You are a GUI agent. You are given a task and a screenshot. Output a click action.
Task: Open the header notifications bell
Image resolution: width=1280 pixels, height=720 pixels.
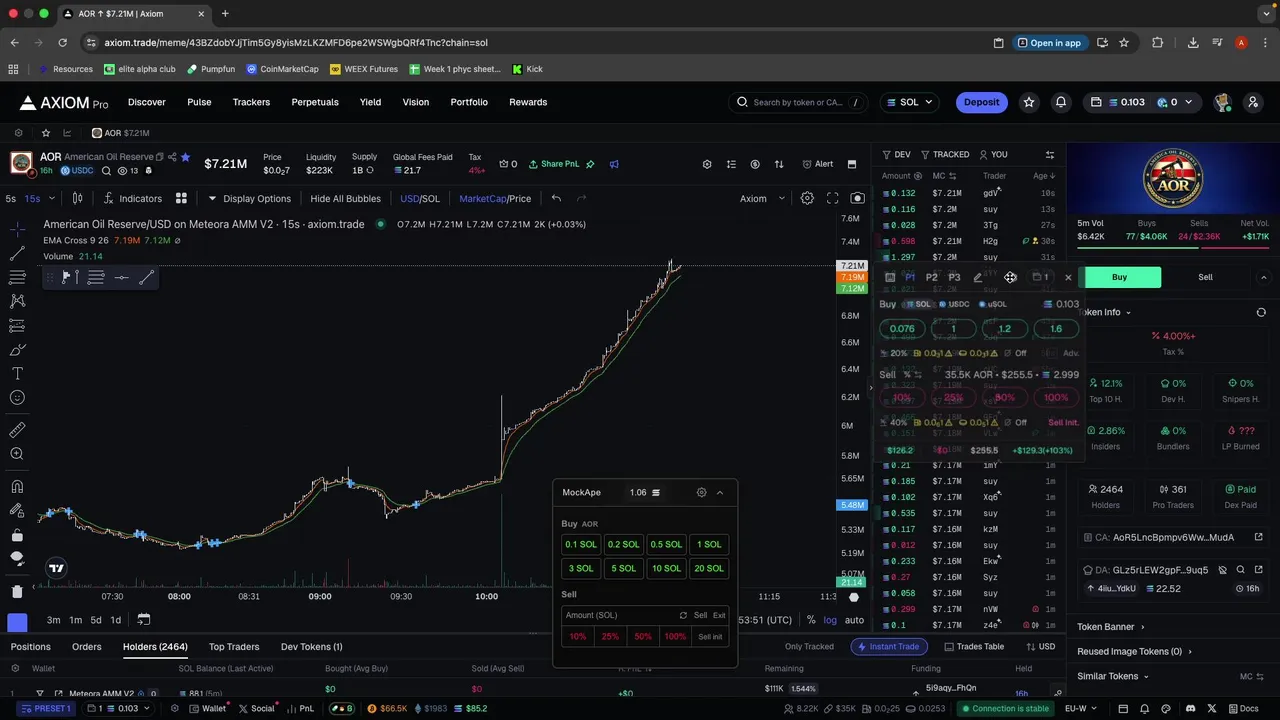point(1061,102)
